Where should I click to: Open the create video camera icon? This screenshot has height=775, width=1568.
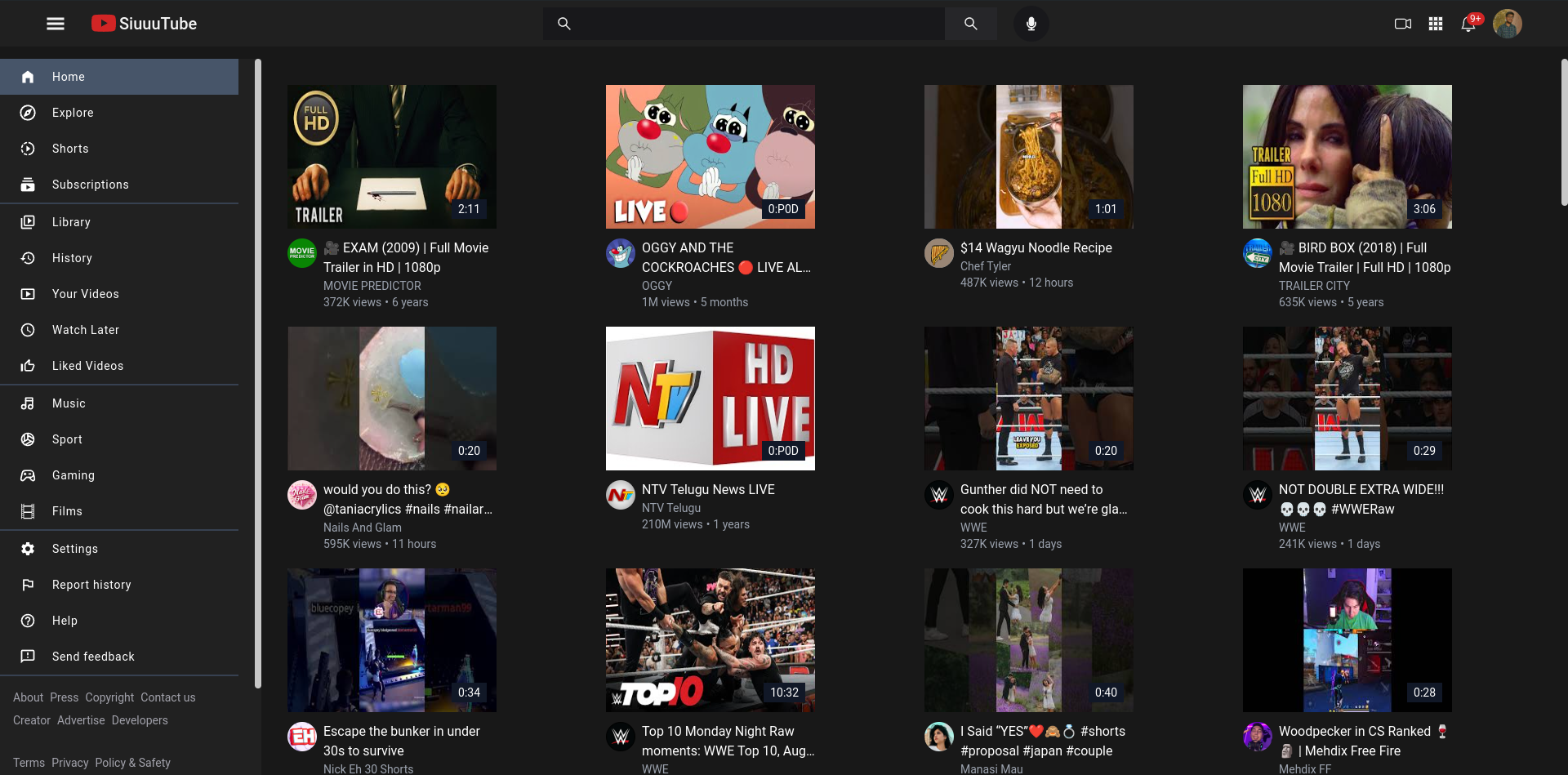point(1403,24)
